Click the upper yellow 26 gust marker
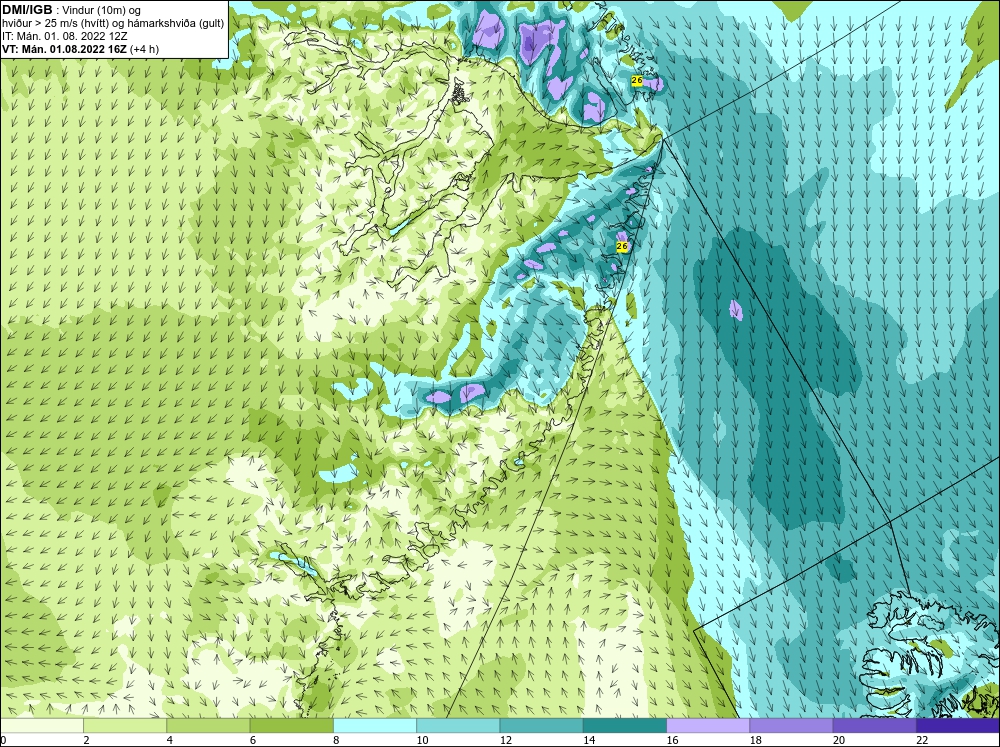 [x=636, y=80]
